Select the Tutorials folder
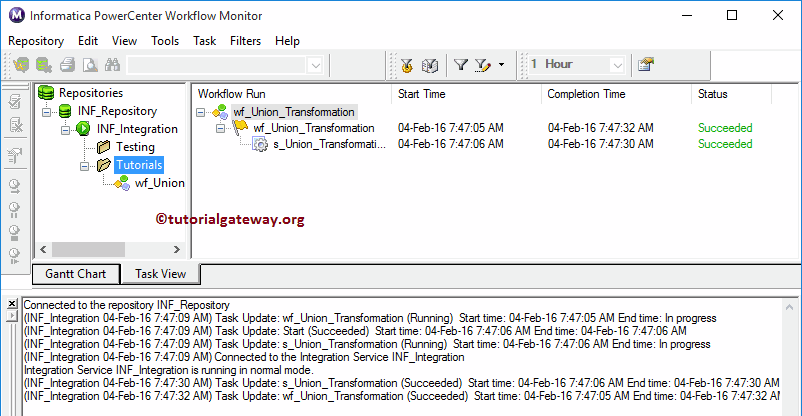The image size is (802, 416). 139,165
